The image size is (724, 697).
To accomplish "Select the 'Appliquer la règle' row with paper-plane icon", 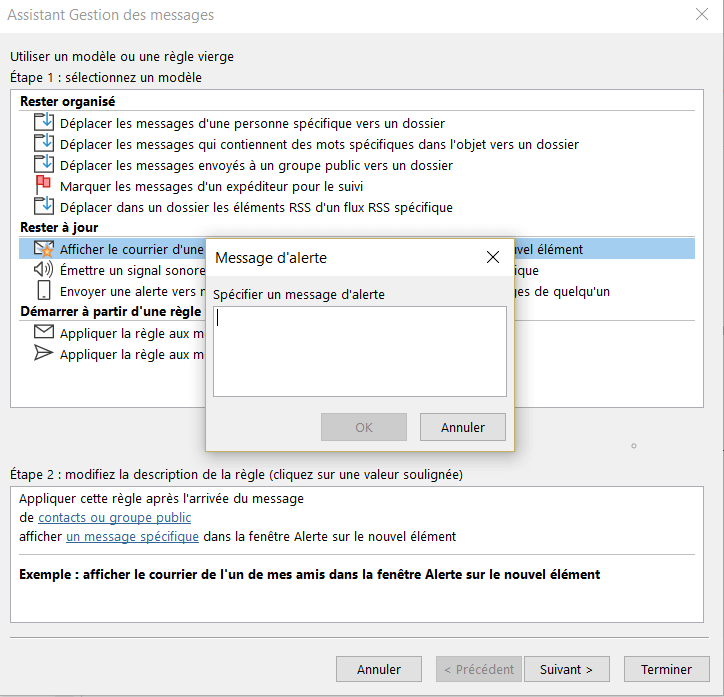I will 132,355.
